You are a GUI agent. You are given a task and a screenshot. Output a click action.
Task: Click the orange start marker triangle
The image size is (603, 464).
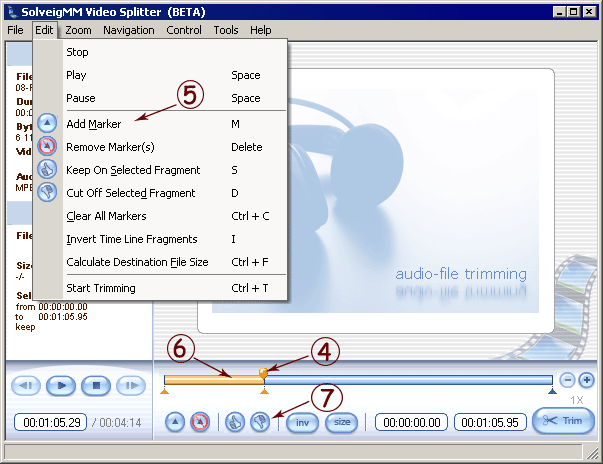pos(165,391)
